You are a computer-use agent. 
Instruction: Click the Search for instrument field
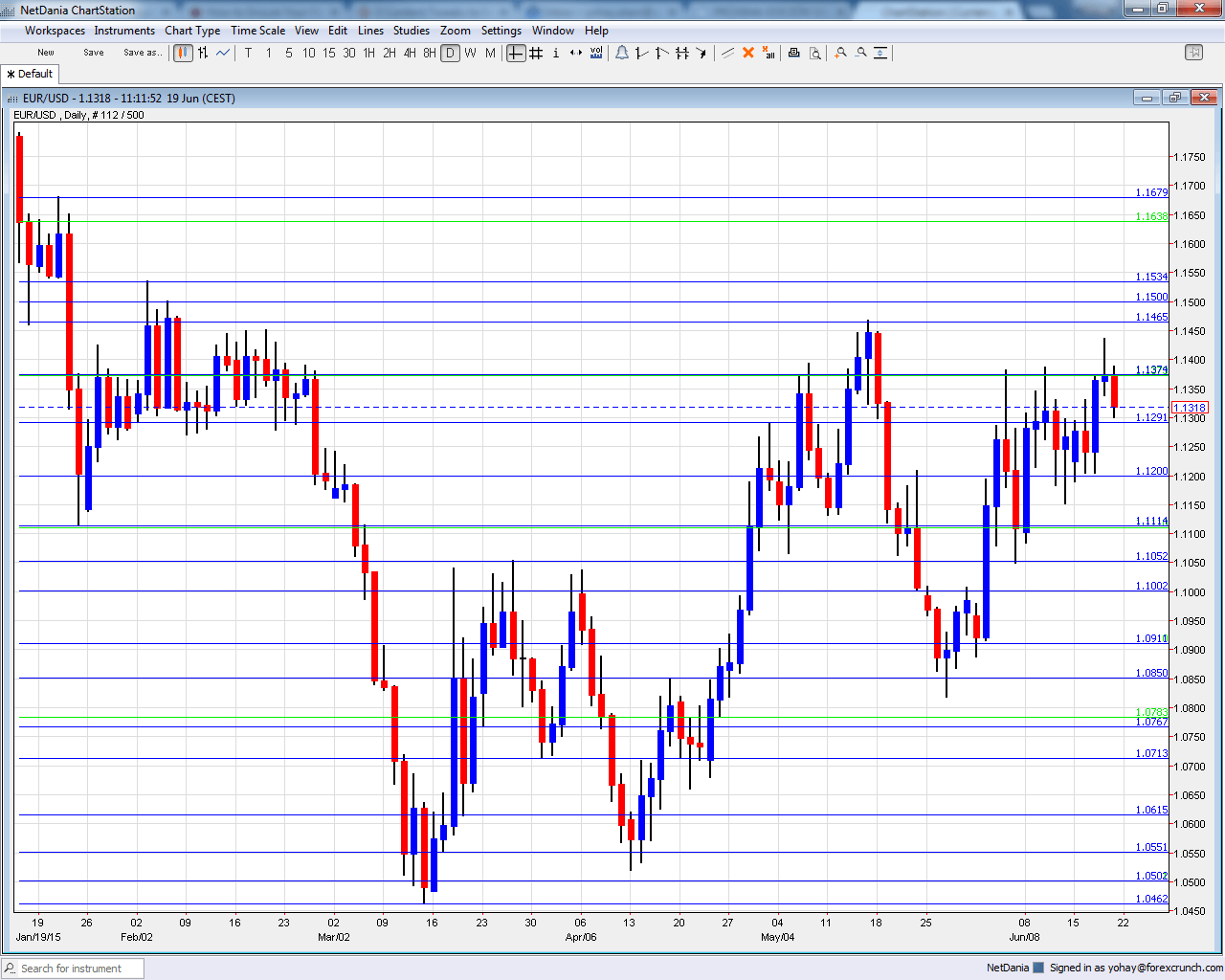coord(73,969)
